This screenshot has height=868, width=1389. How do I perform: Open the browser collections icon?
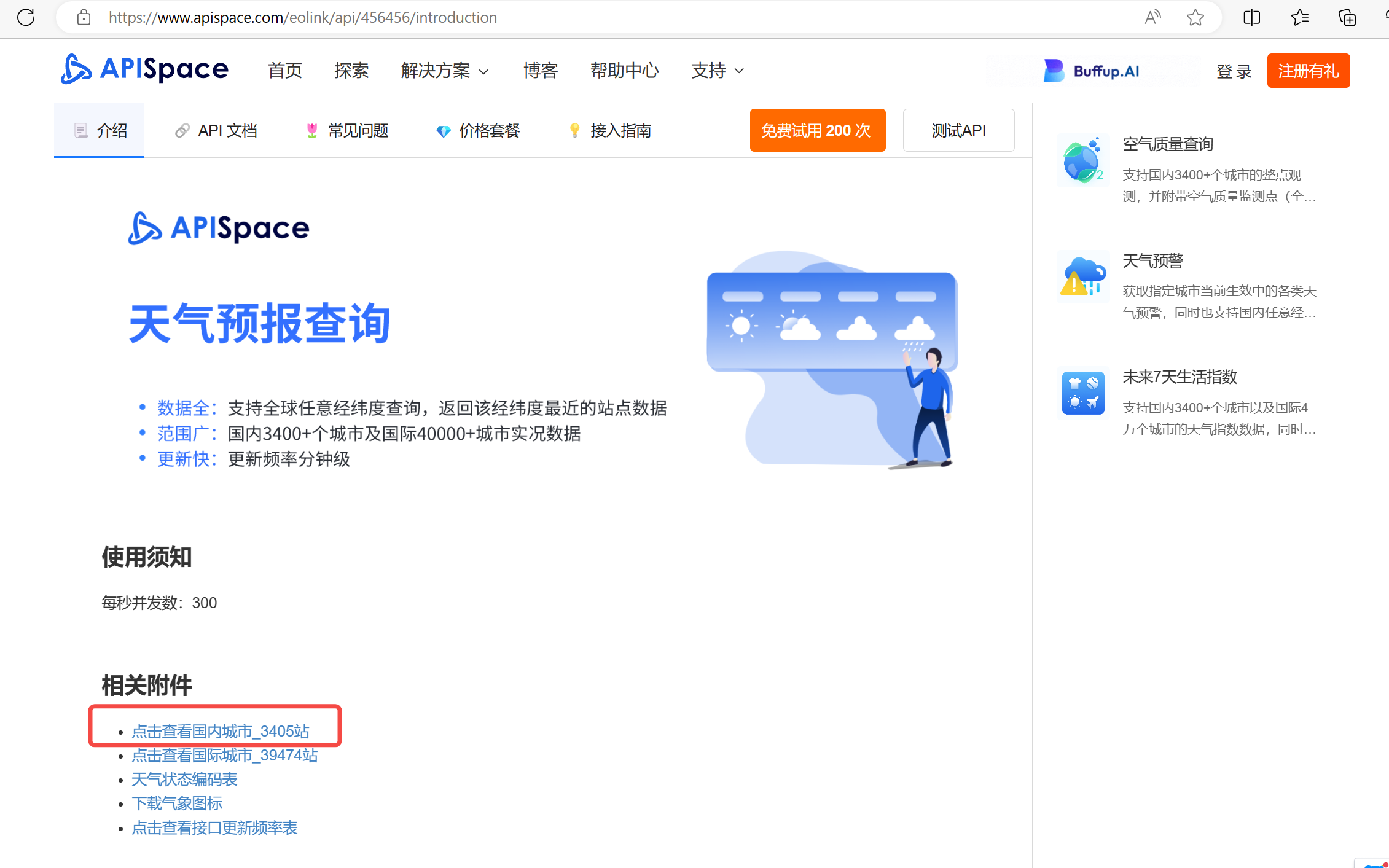coord(1347,17)
